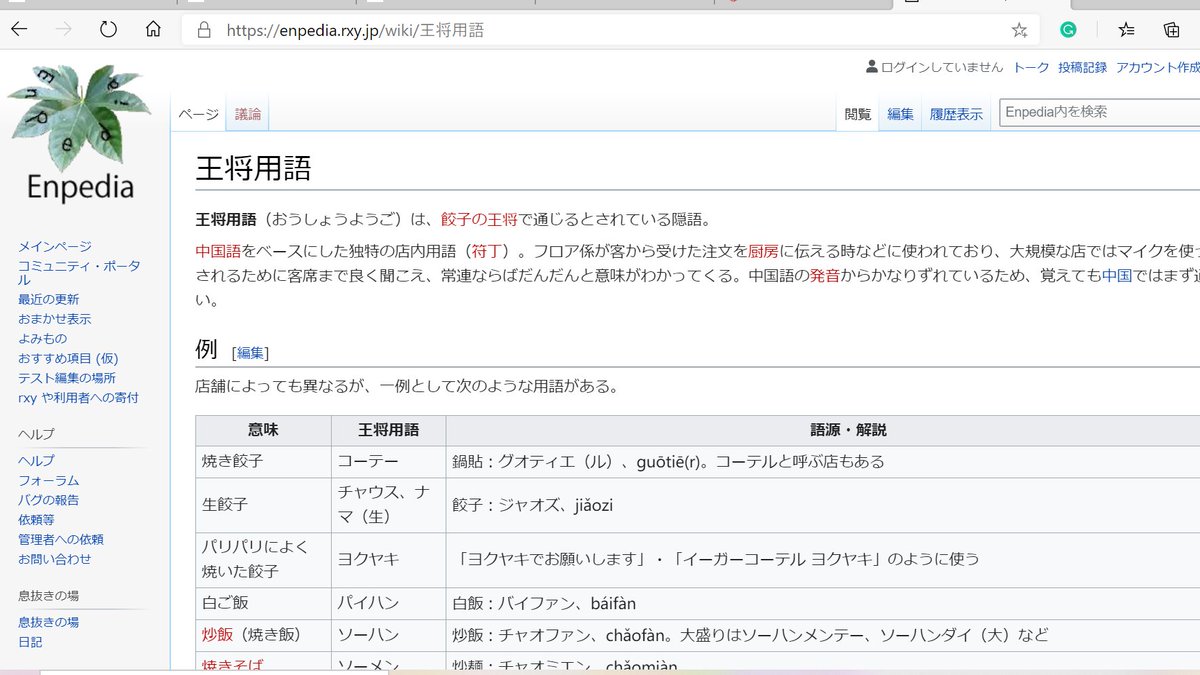The width and height of the screenshot is (1200, 675).
Task: Click the アカウント作成 link
Action: coord(1158,67)
